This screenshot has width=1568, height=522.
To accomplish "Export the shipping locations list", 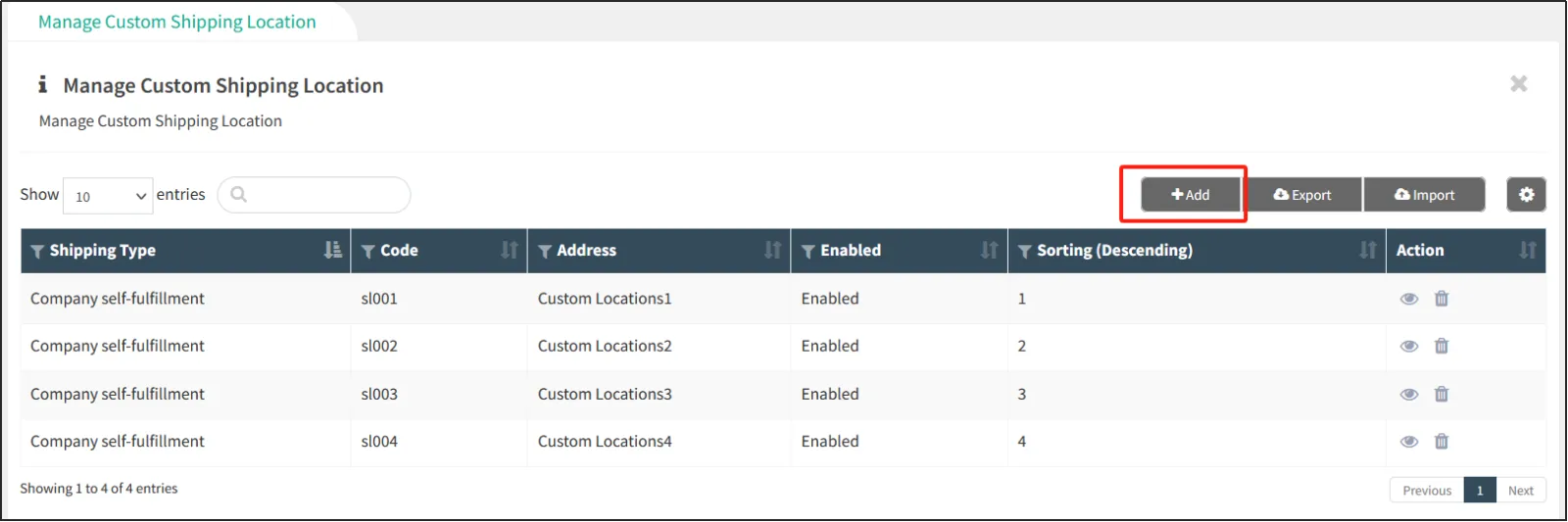I will [1302, 195].
